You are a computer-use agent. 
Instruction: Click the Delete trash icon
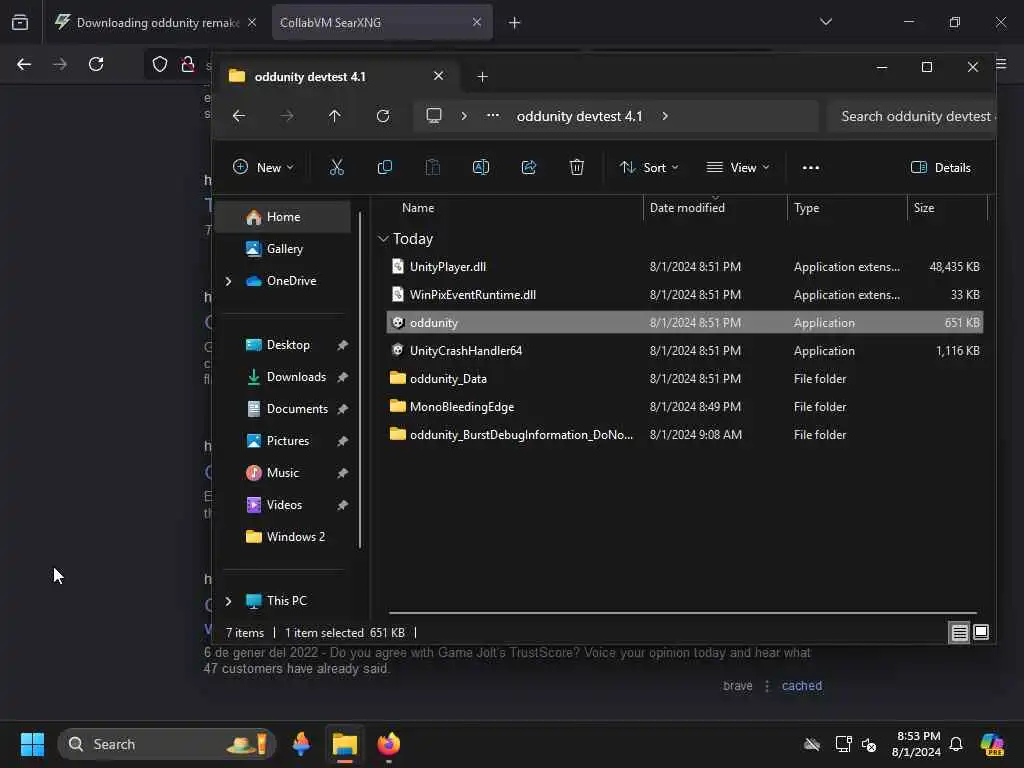pyautogui.click(x=577, y=168)
